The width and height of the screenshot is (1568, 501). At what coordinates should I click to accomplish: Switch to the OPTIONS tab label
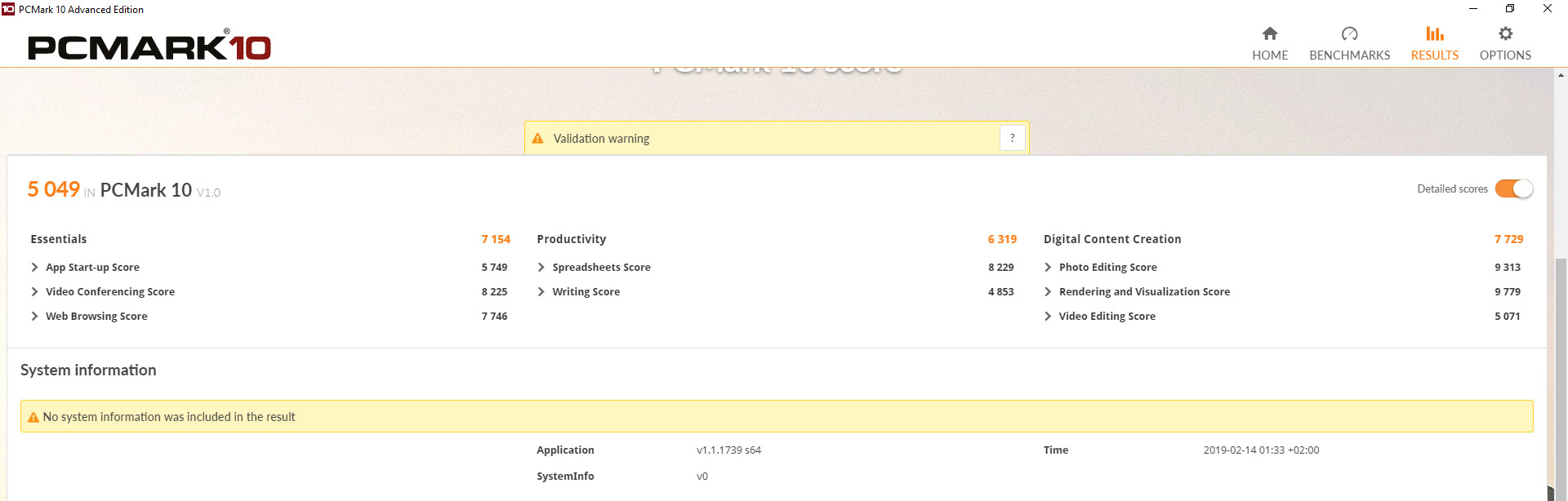[1505, 55]
